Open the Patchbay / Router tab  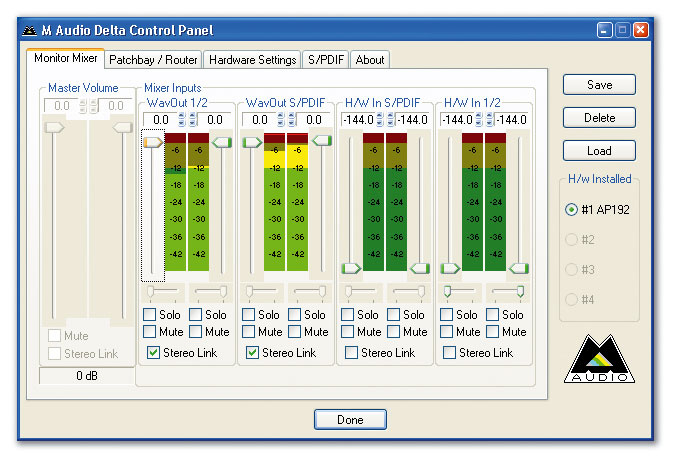tap(153, 60)
